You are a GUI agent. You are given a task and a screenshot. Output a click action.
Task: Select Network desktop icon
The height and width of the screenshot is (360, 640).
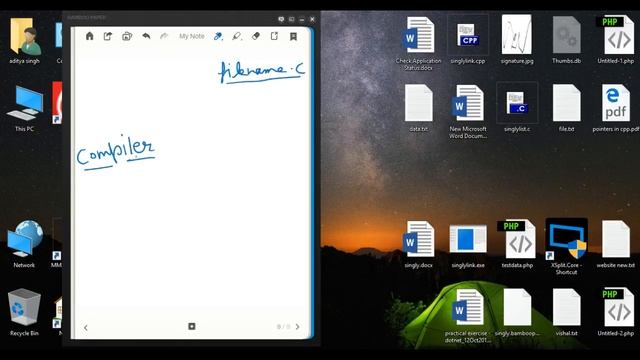24,244
